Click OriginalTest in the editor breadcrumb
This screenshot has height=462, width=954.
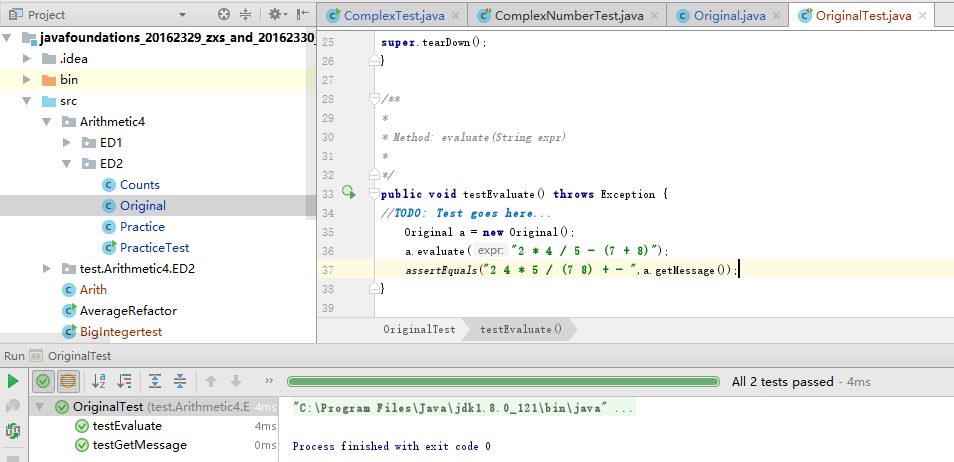[419, 329]
